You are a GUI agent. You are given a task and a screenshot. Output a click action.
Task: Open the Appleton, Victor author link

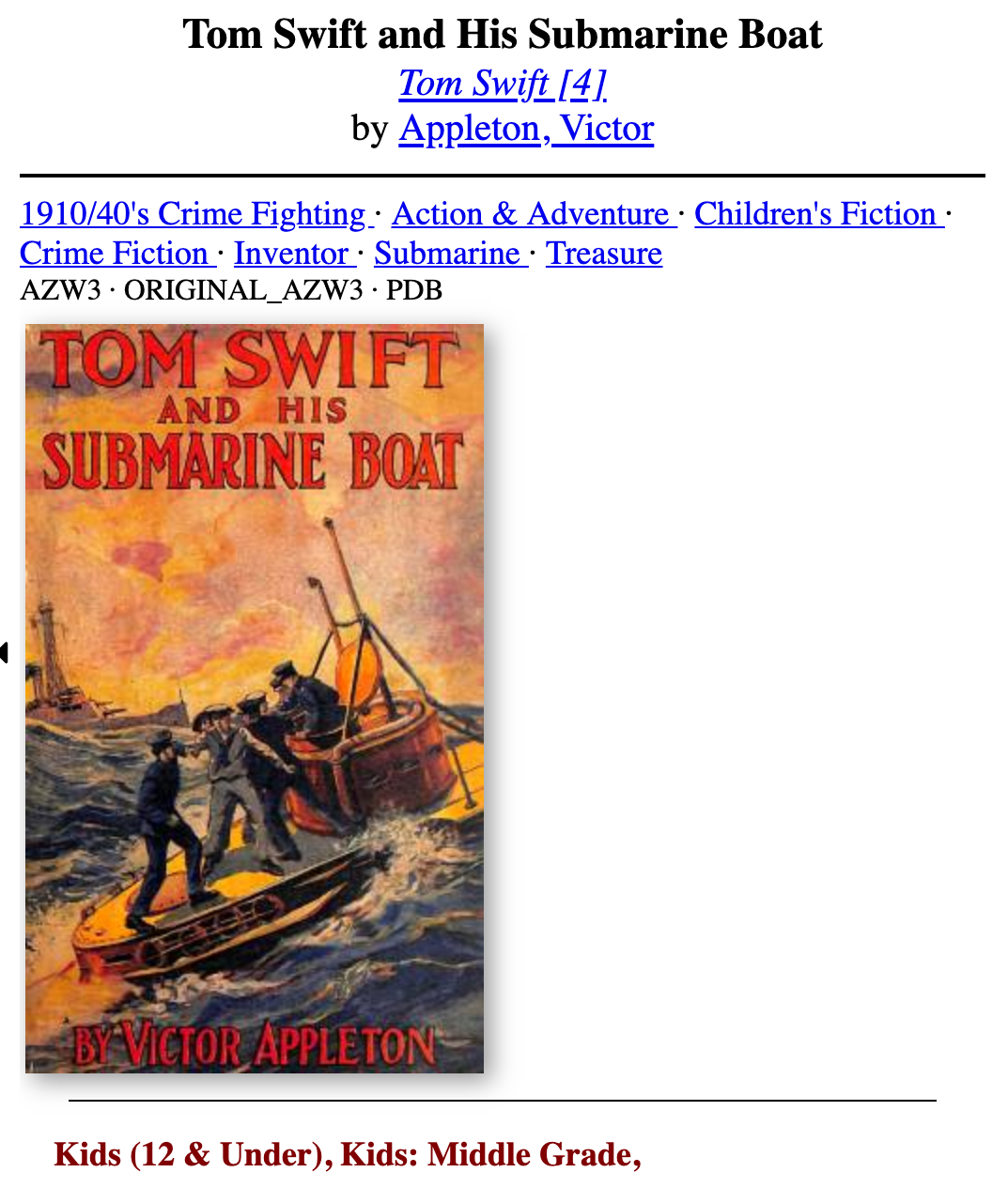(526, 129)
